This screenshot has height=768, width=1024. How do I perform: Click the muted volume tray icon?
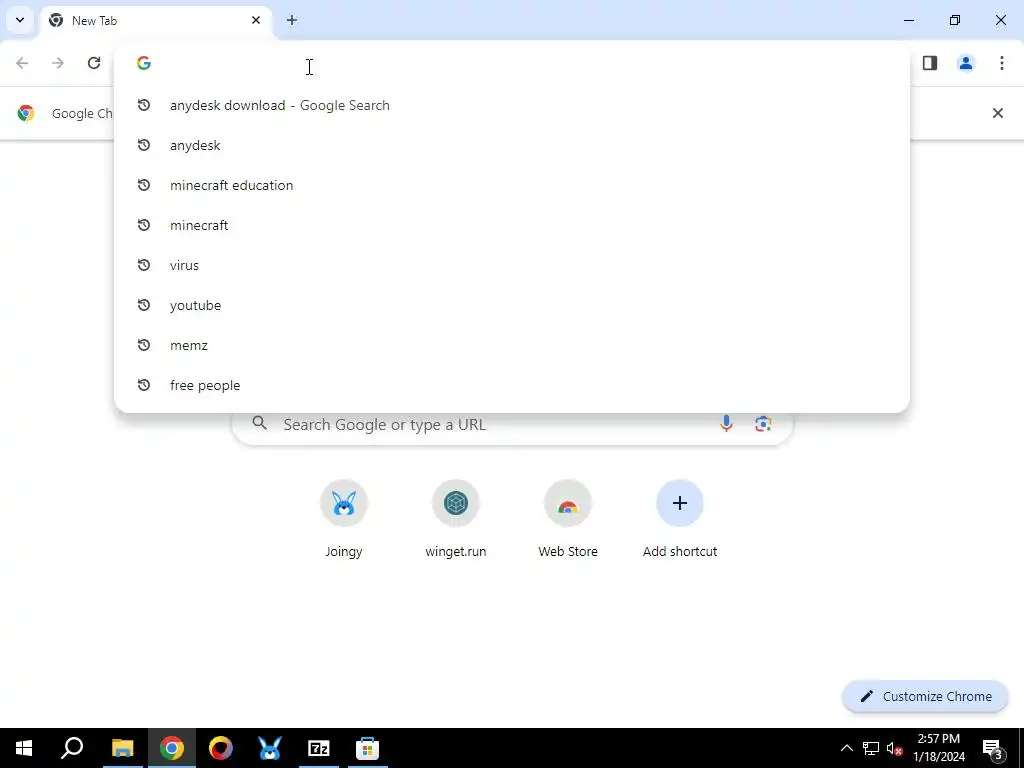click(x=895, y=748)
